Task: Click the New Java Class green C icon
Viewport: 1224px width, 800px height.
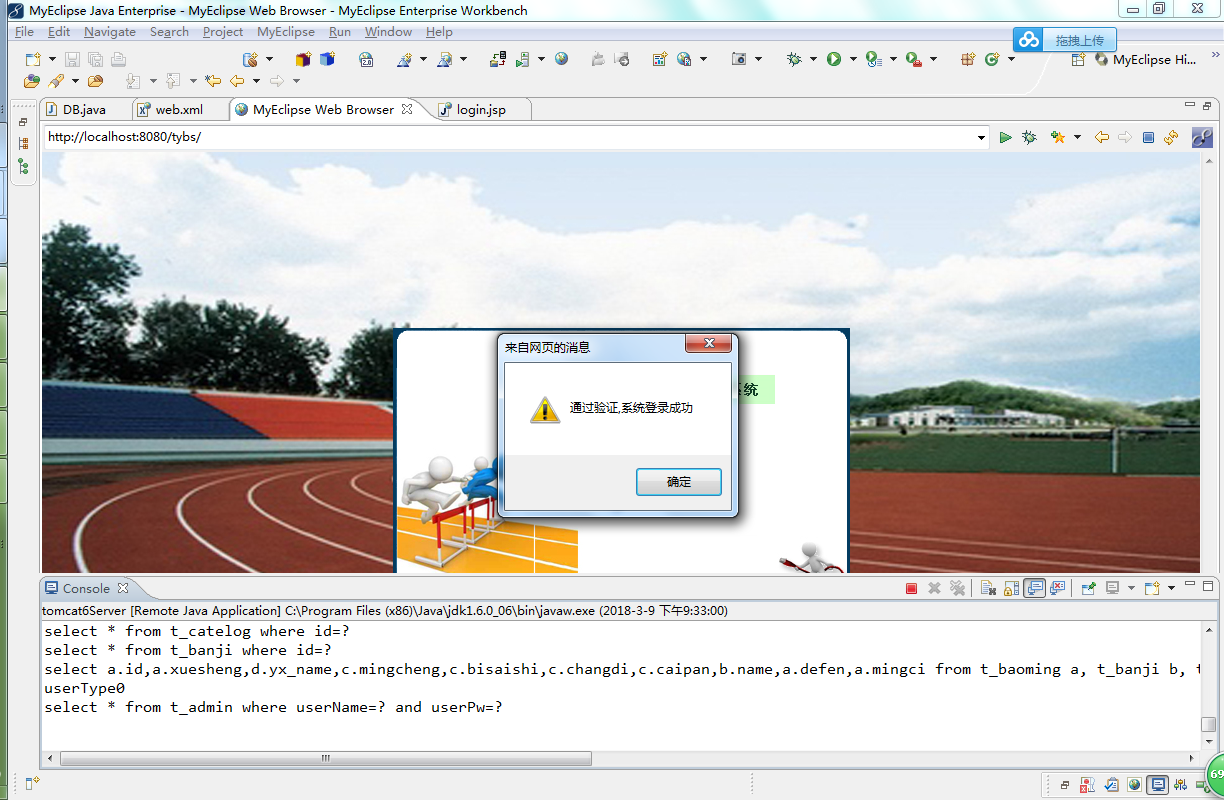Action: (992, 59)
